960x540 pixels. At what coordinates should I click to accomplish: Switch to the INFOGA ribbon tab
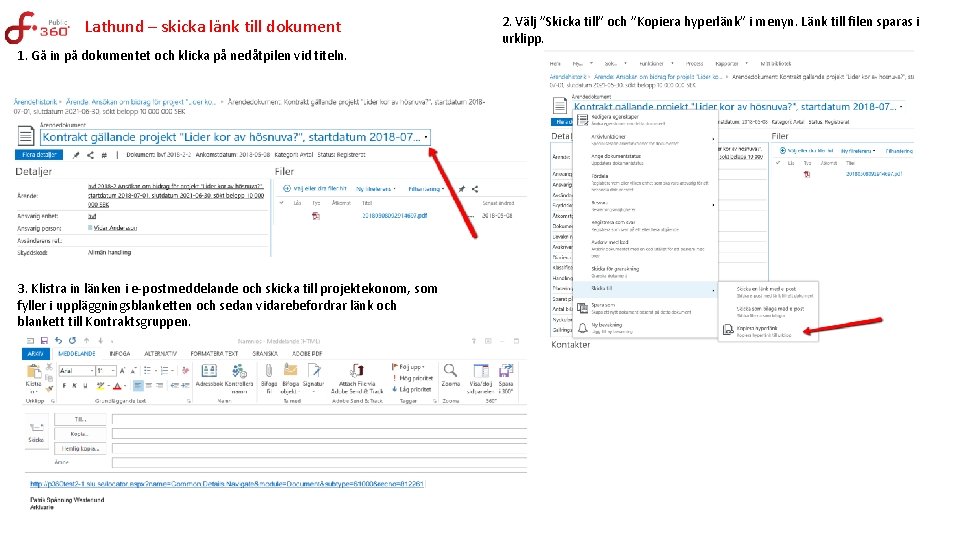120,354
